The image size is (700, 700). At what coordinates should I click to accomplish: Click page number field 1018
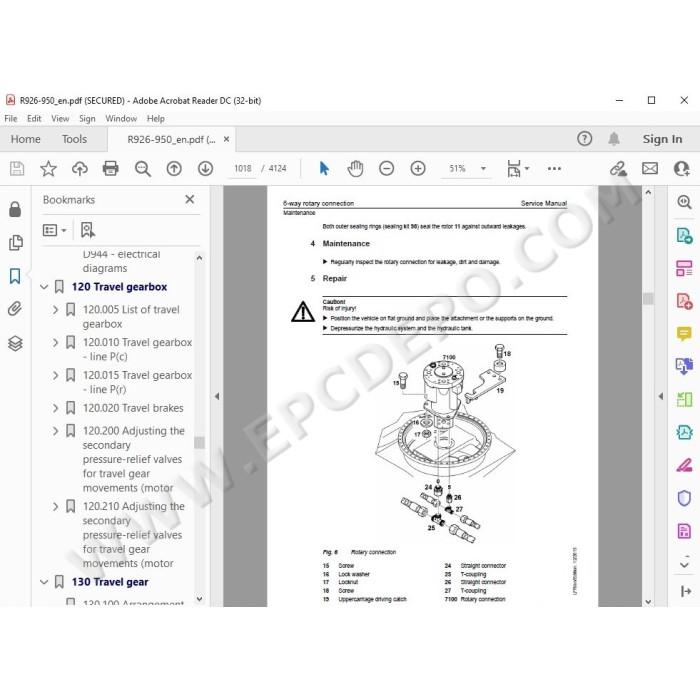[243, 169]
